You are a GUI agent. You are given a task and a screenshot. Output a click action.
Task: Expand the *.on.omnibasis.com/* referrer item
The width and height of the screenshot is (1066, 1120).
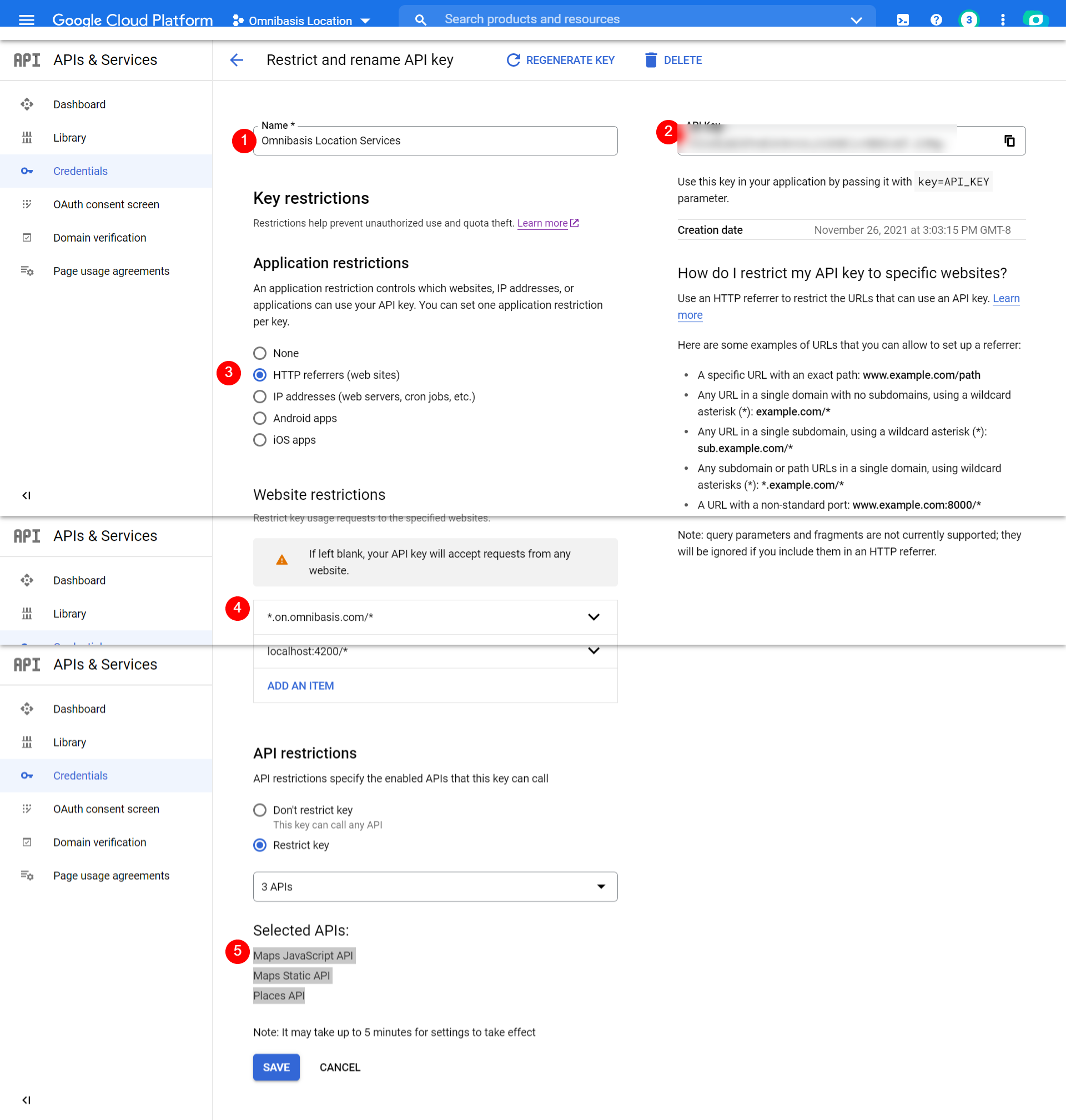point(593,616)
